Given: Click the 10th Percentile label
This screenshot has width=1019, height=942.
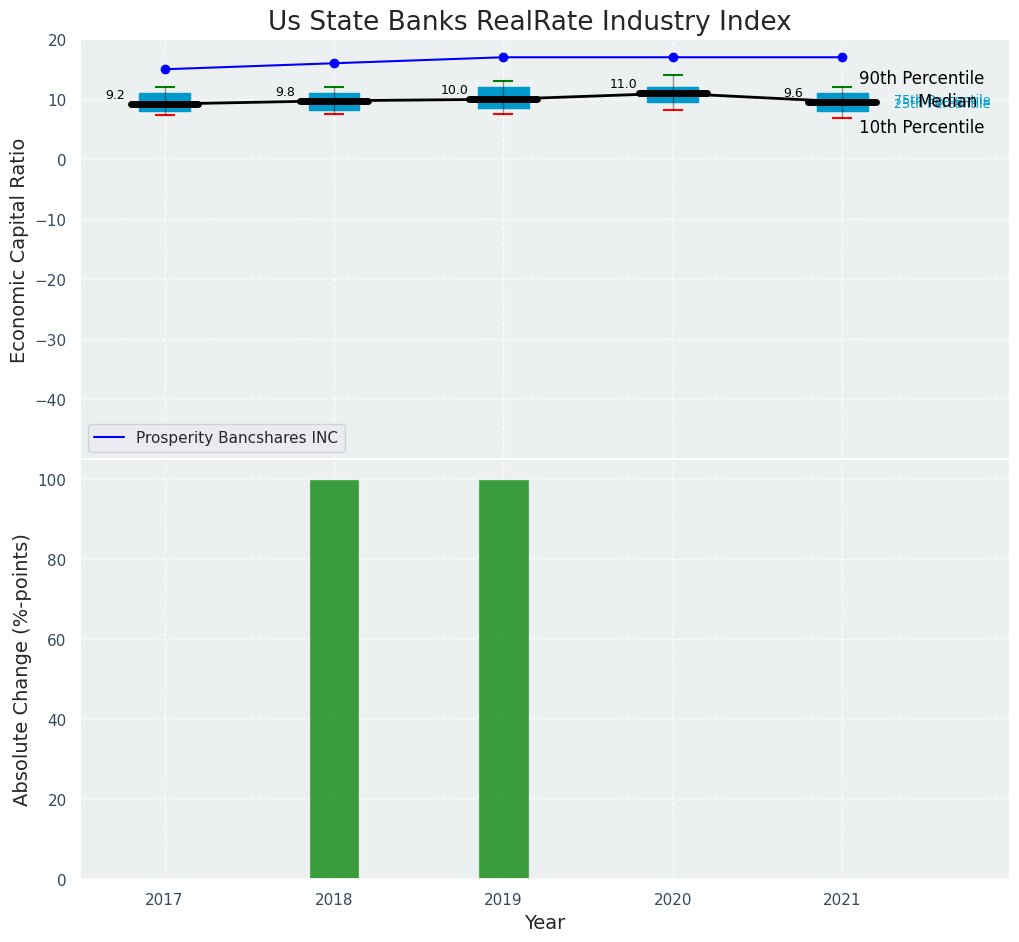Looking at the screenshot, I should 921,127.
